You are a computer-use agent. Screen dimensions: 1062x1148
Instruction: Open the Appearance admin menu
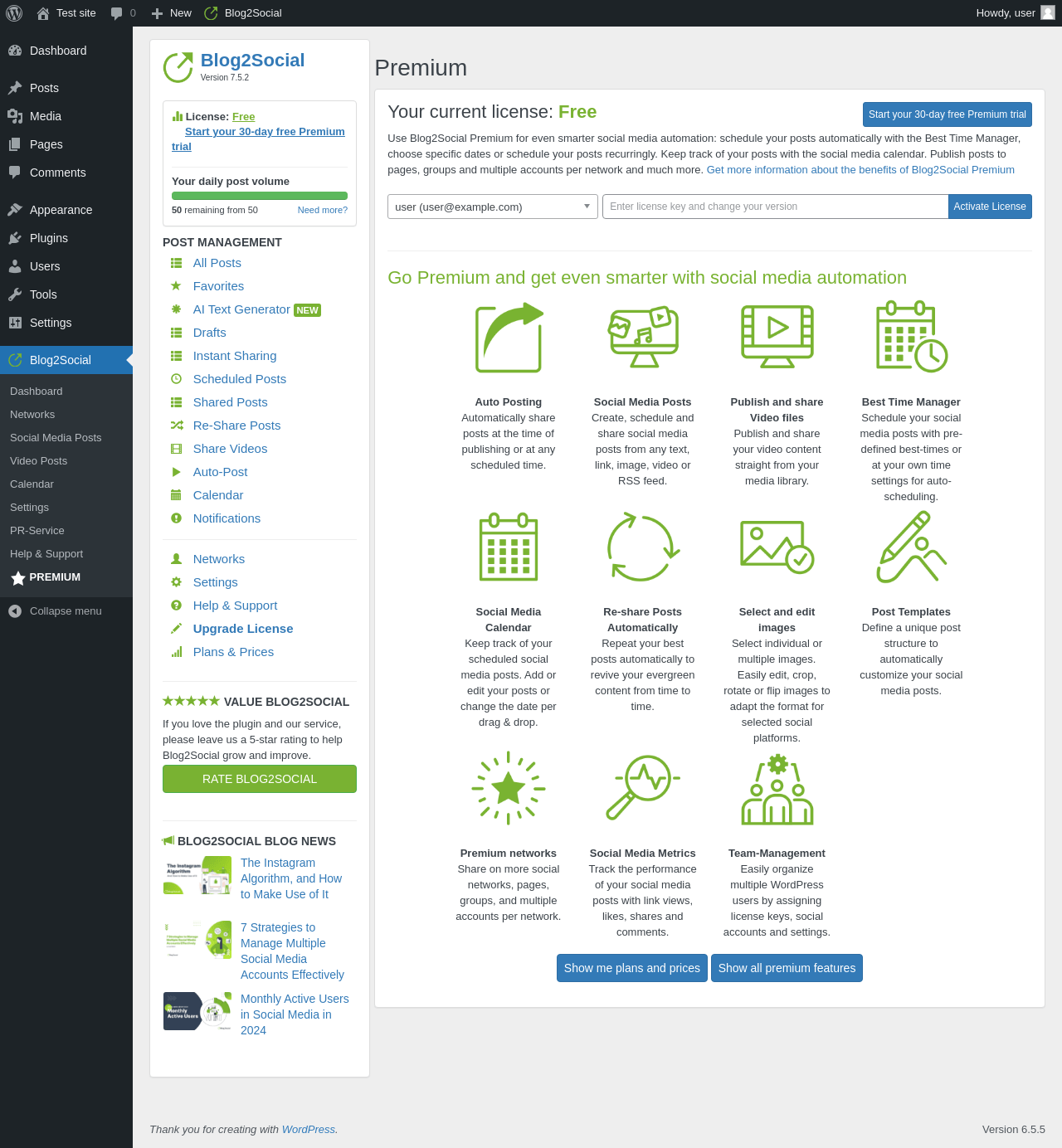[66, 210]
